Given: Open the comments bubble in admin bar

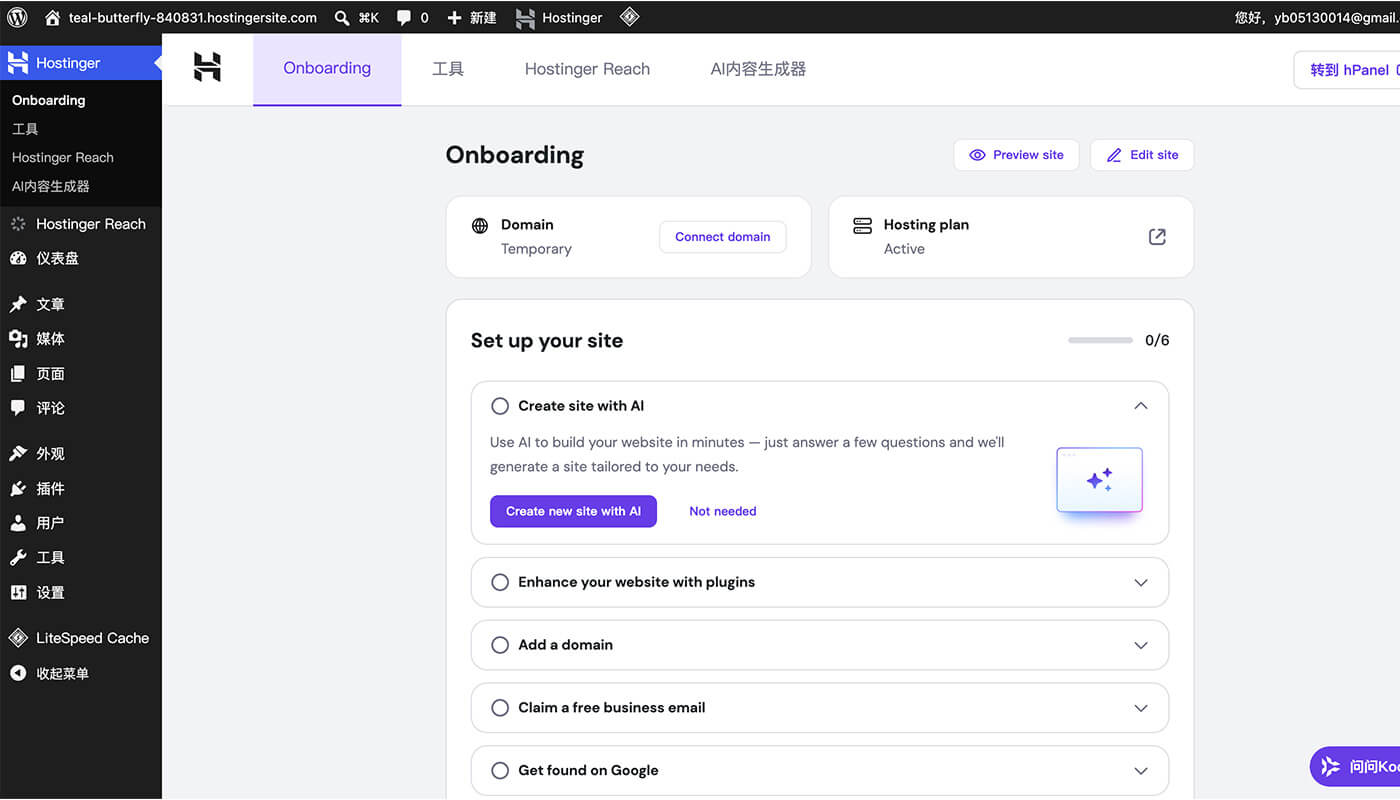Looking at the screenshot, I should 404,17.
